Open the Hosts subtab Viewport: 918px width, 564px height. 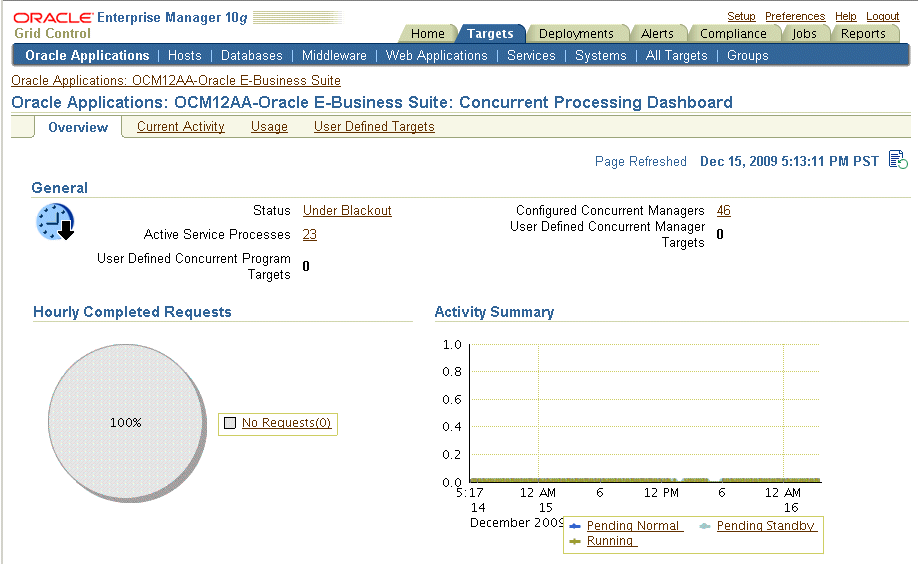(184, 56)
